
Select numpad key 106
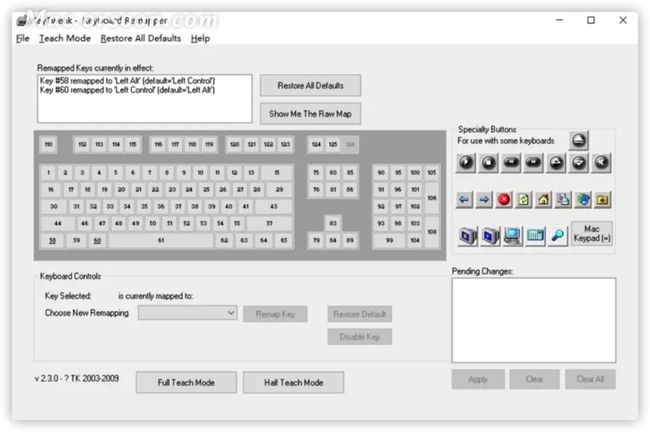pos(432,198)
